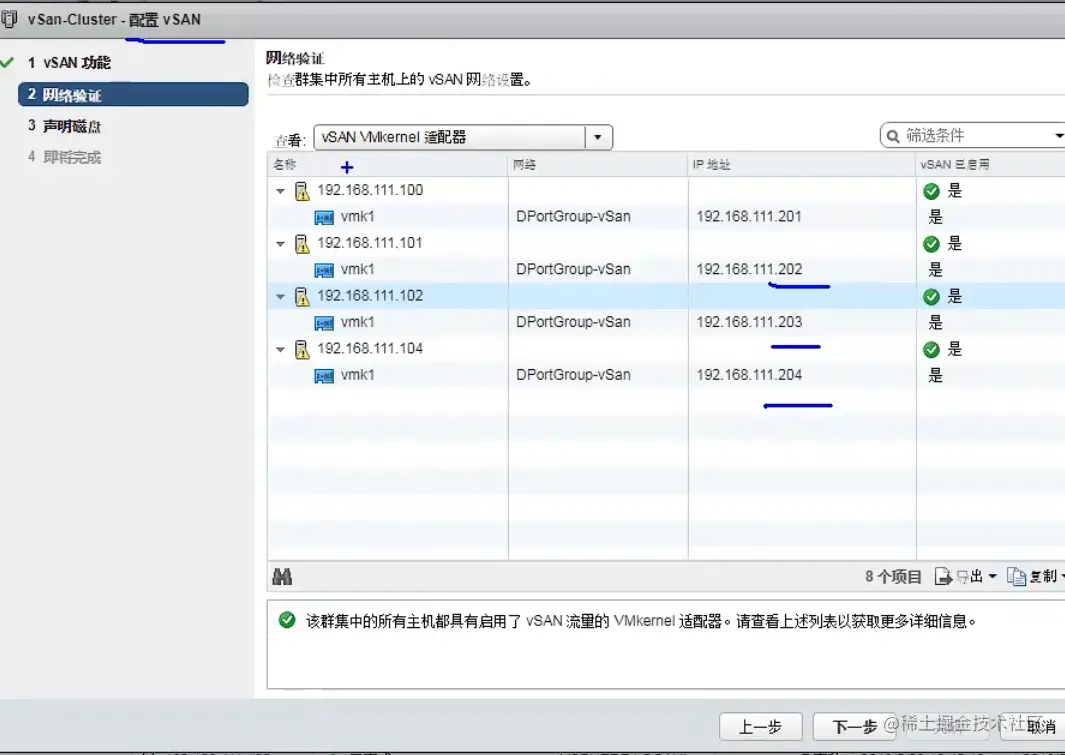
Task: Collapse host 192.168.111.101 tree node
Action: pos(281,244)
